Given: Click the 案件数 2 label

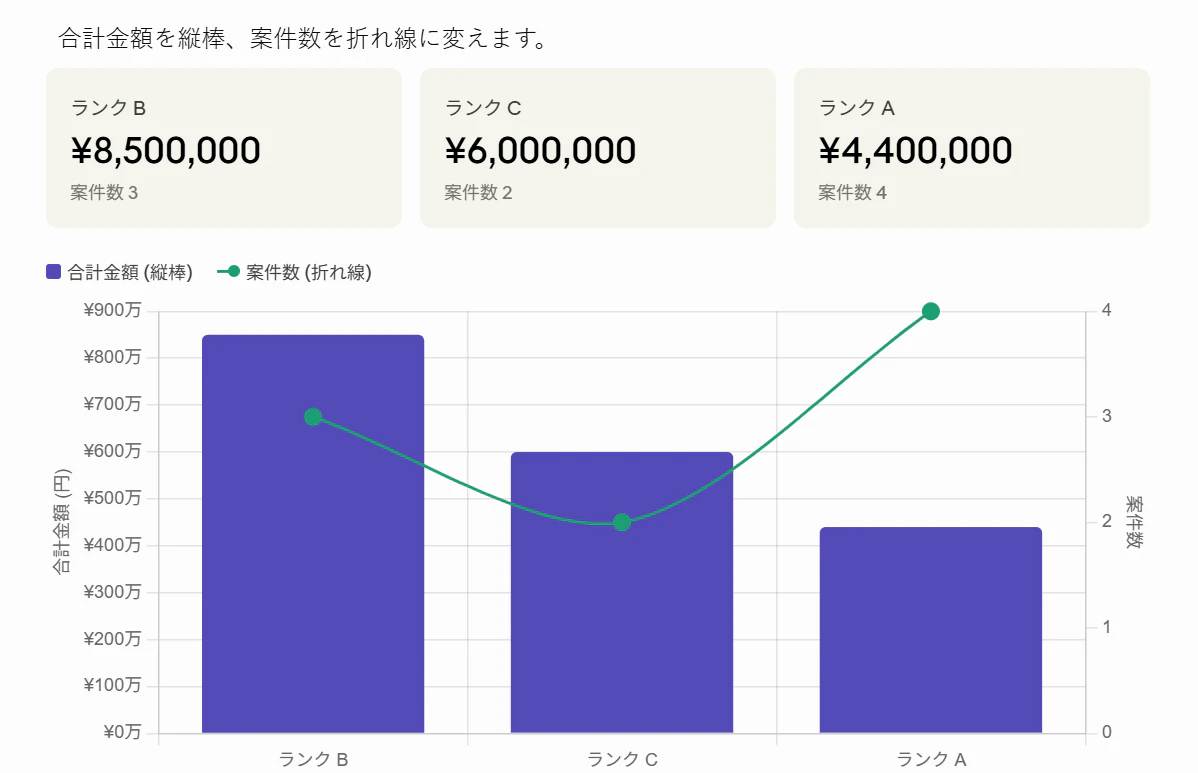Looking at the screenshot, I should (478, 192).
